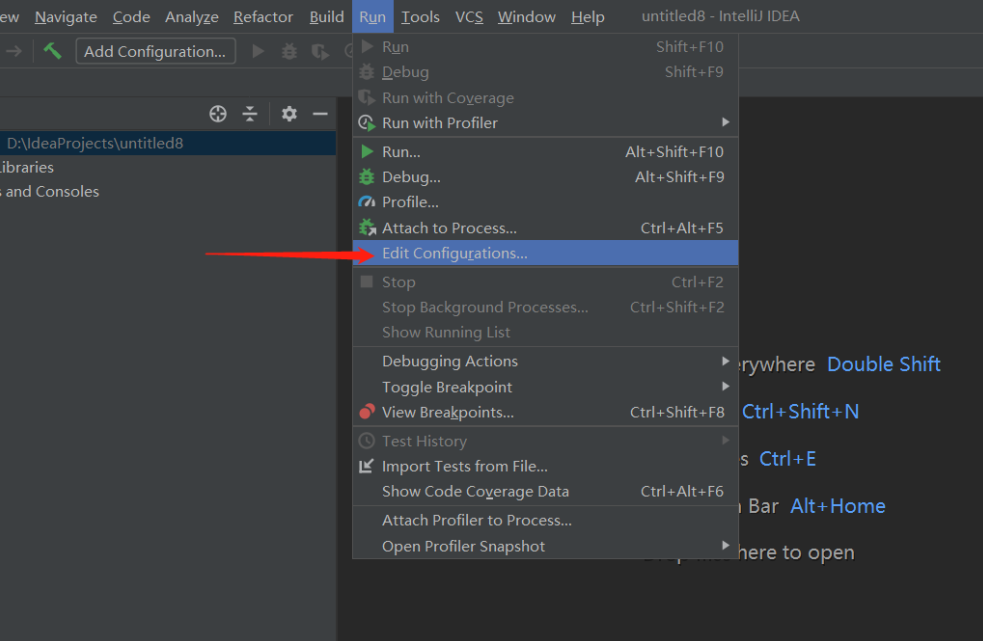Choose Import Tests from File... entry
The height and width of the screenshot is (641, 983).
click(545, 466)
